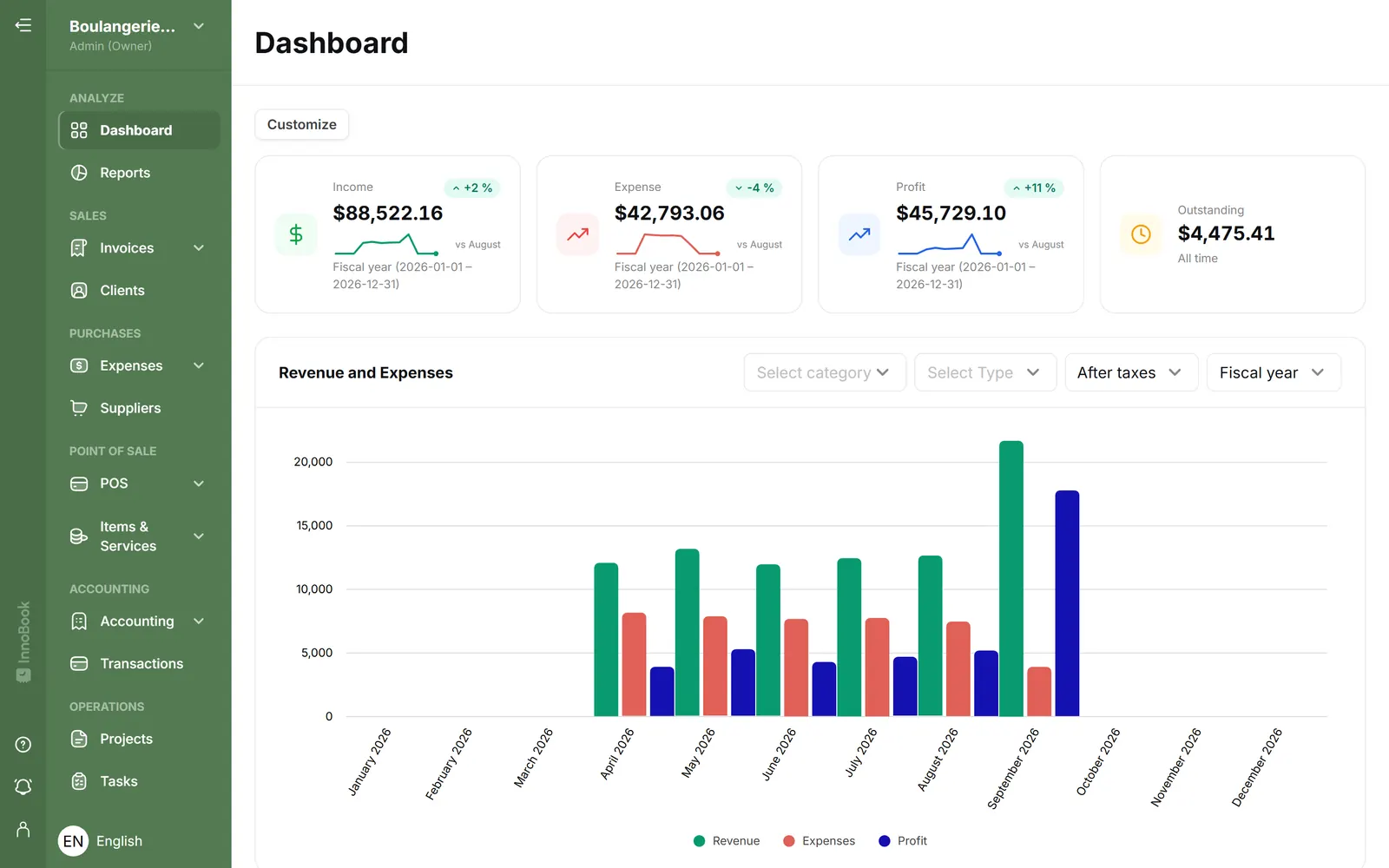Click the Tasks clipboard icon

click(79, 781)
